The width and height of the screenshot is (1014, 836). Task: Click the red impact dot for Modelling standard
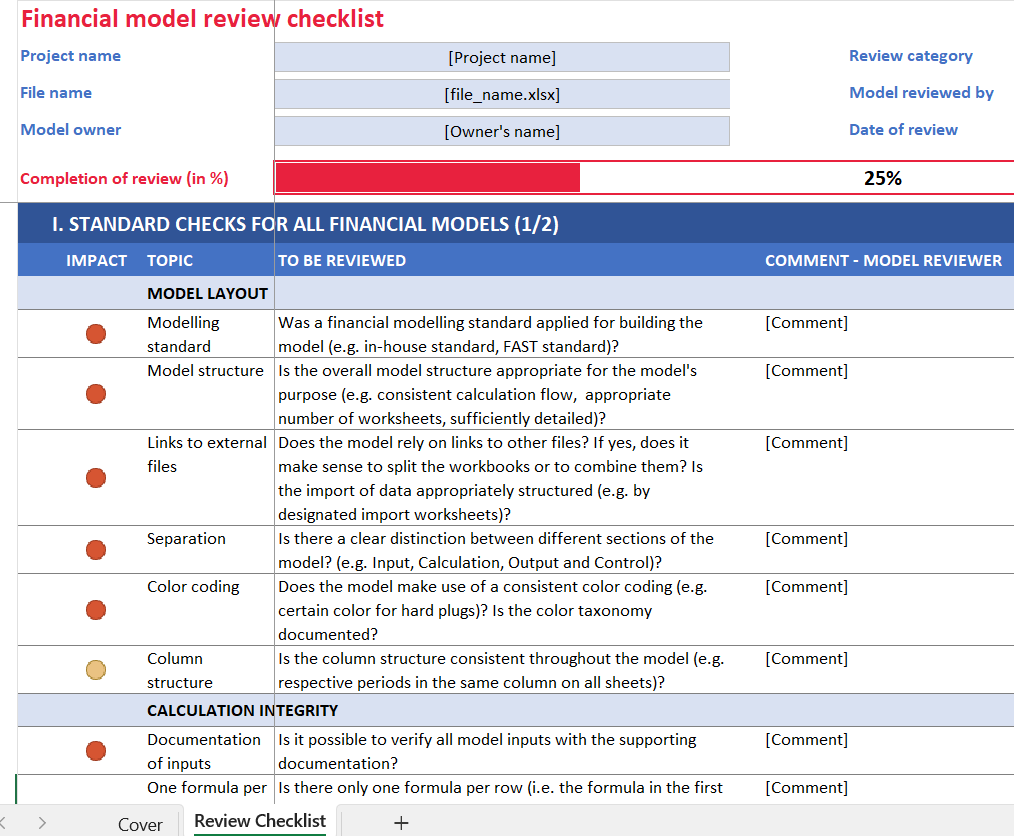pyautogui.click(x=96, y=334)
